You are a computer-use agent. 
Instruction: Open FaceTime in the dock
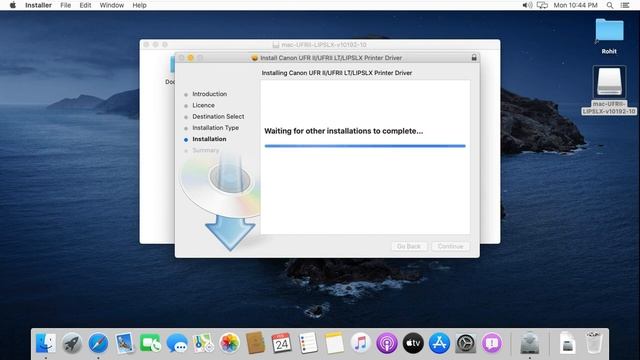(x=151, y=343)
